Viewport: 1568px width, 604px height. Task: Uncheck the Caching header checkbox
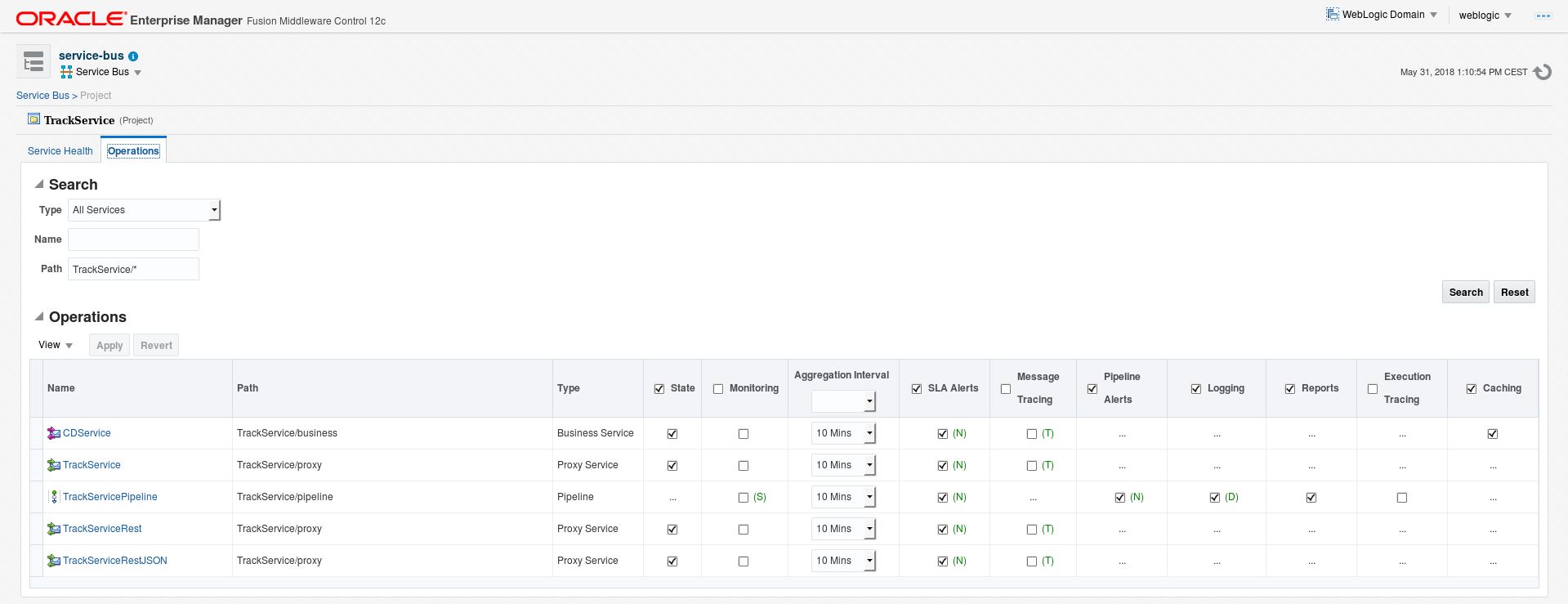pyautogui.click(x=1472, y=389)
